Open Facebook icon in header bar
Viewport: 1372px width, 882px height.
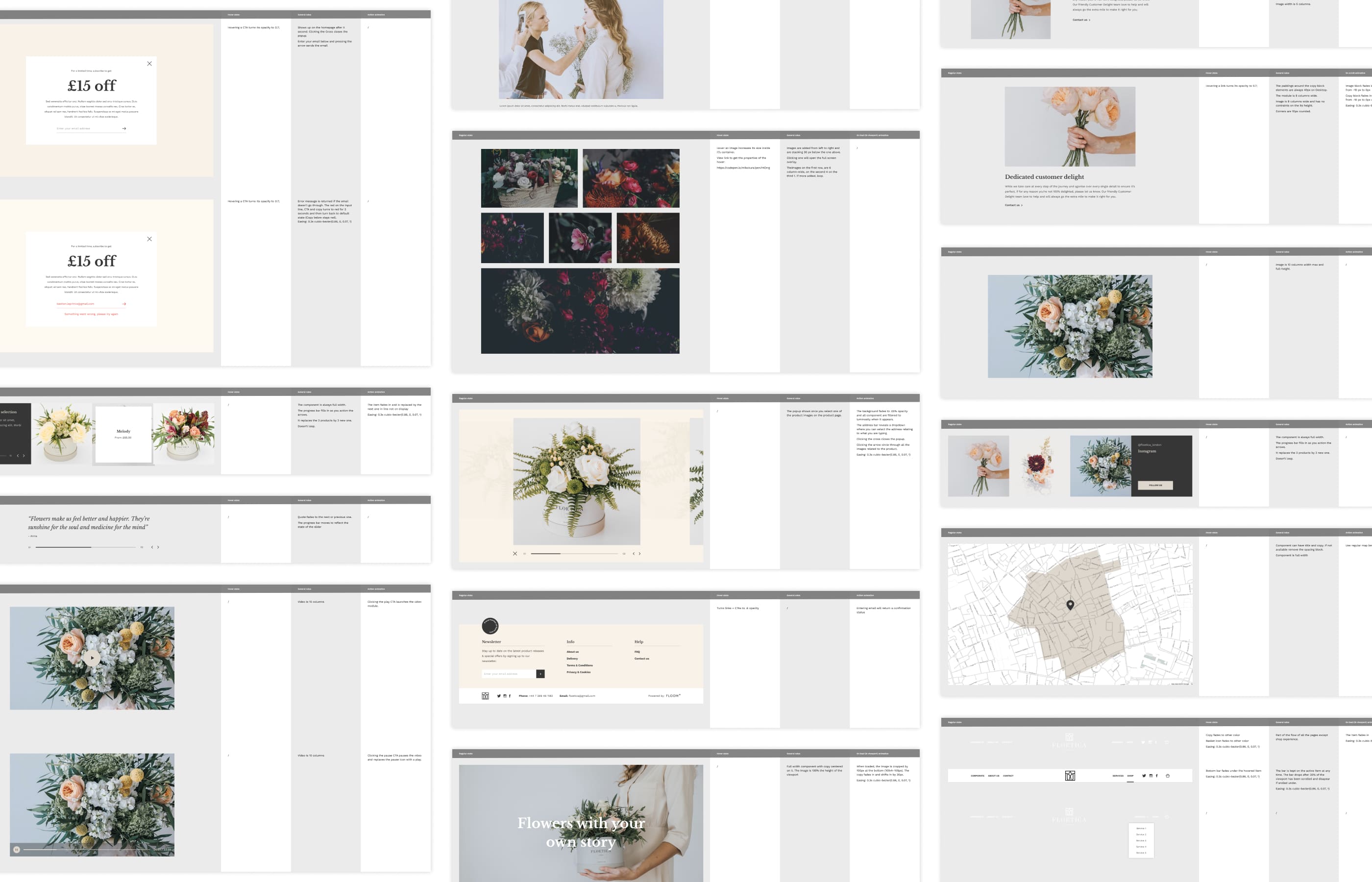1157,776
